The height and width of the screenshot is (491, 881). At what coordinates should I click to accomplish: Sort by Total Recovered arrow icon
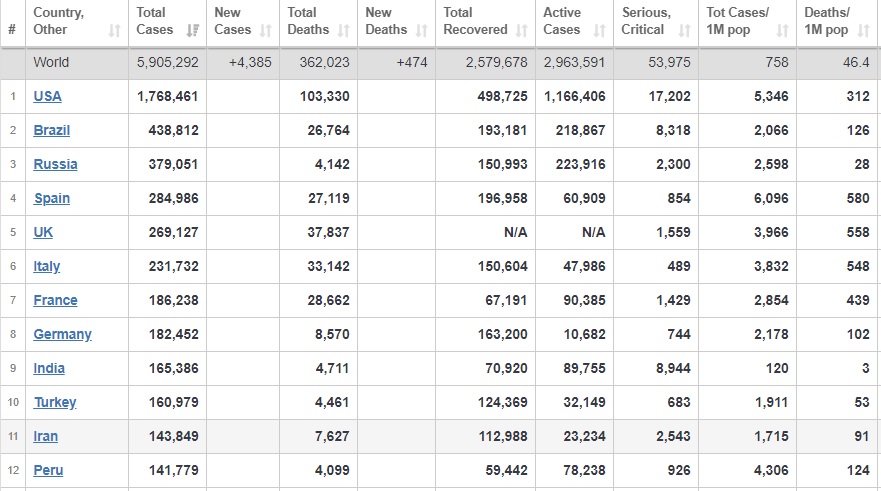tap(522, 30)
